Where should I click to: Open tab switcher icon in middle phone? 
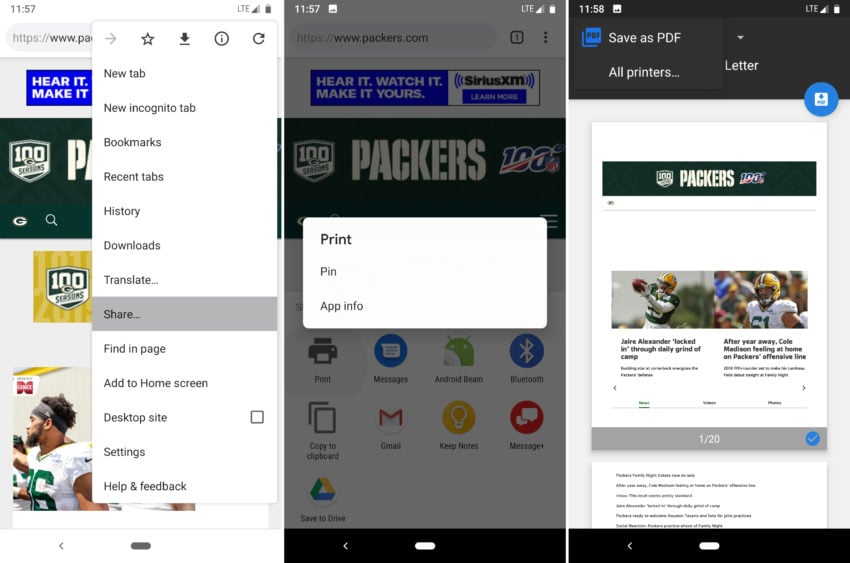tap(517, 37)
